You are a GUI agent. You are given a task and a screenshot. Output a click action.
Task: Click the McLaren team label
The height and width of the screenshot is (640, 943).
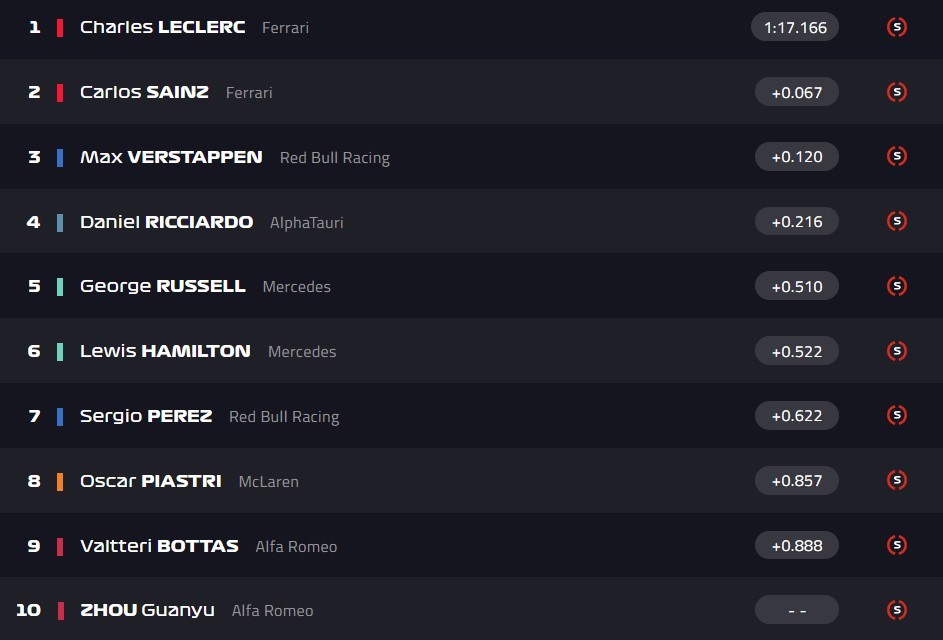(268, 481)
